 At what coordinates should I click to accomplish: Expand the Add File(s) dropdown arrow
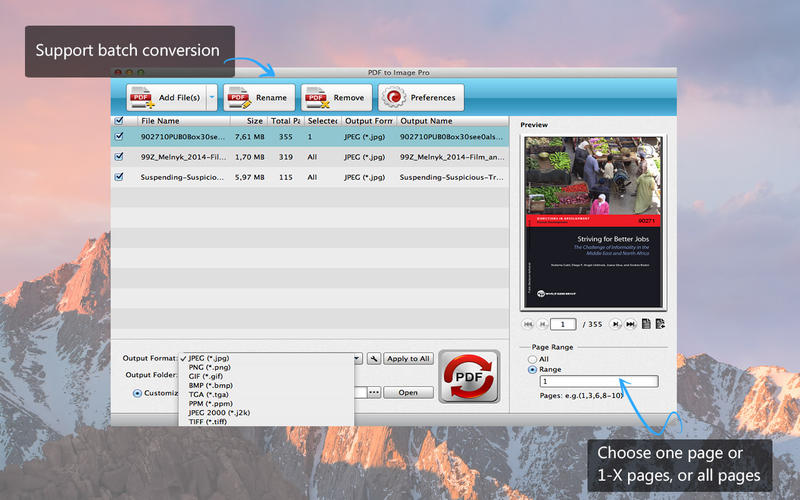(211, 98)
